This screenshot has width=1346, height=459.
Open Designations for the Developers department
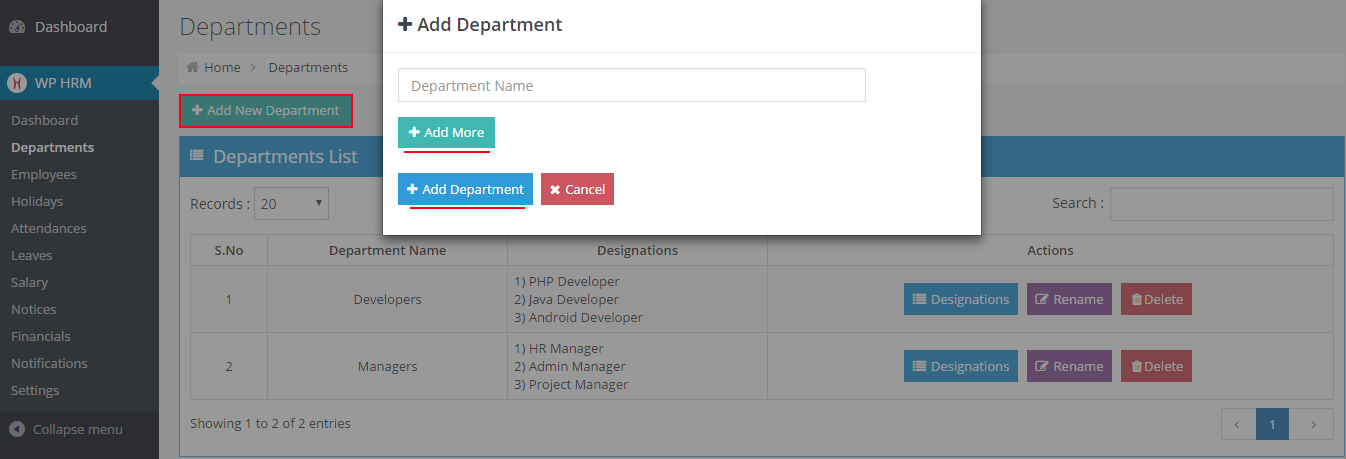pyautogui.click(x=960, y=299)
